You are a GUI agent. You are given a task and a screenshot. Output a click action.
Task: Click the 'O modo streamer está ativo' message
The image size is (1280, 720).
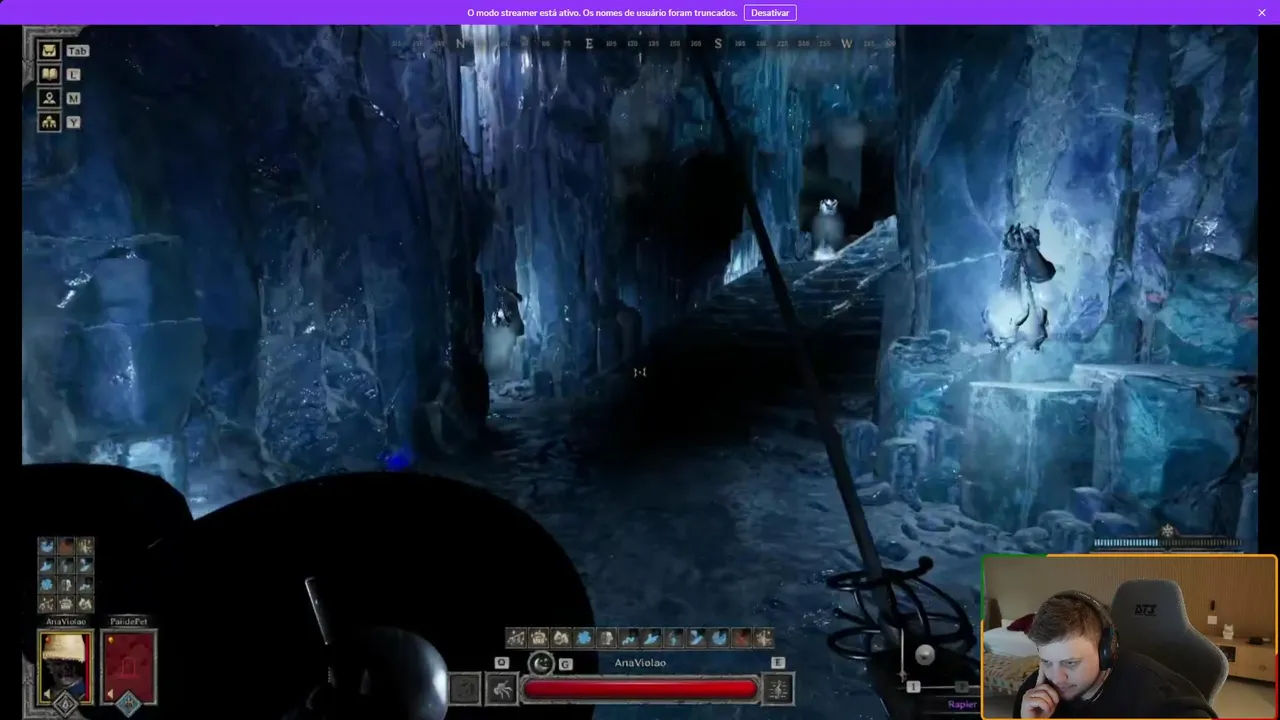[x=603, y=13]
